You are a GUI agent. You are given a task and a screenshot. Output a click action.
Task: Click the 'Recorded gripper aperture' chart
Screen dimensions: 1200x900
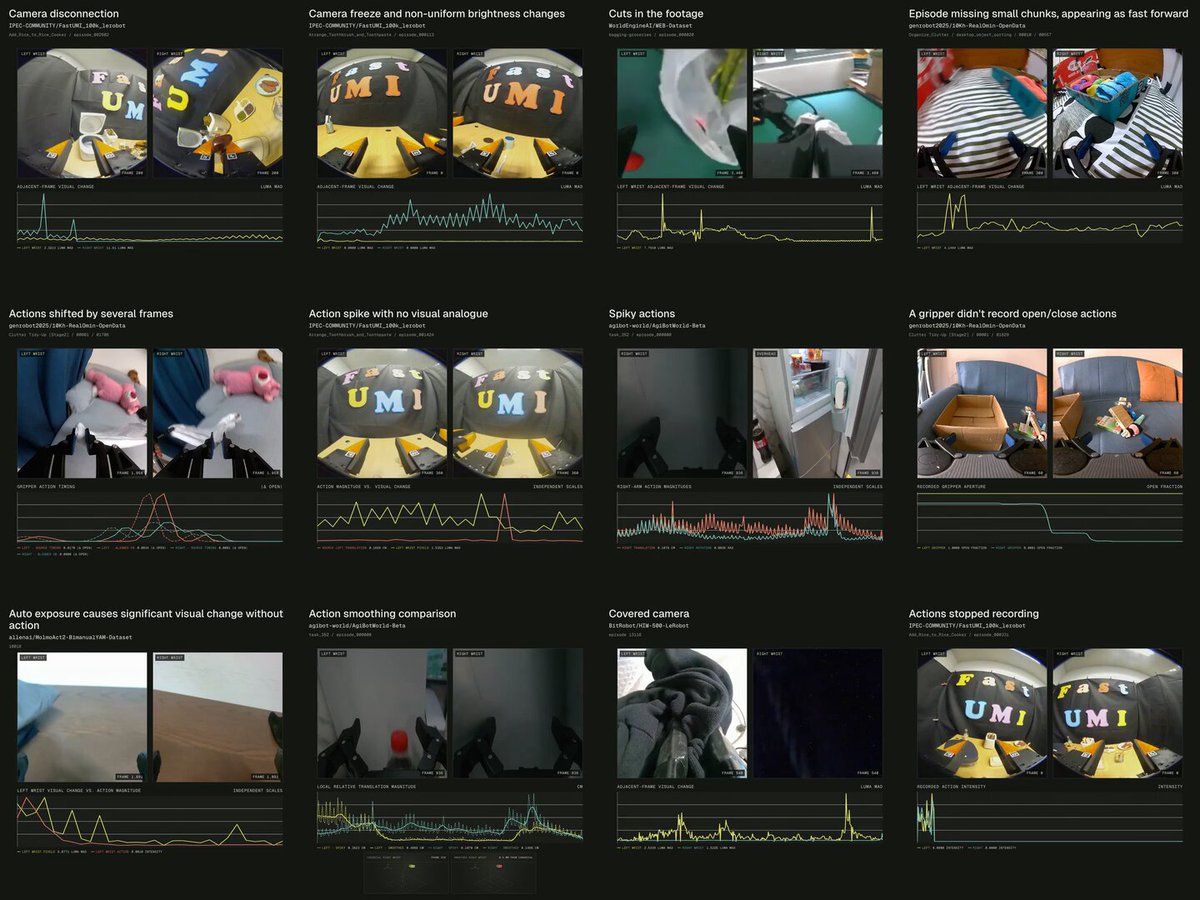pyautogui.click(x=1050, y=518)
